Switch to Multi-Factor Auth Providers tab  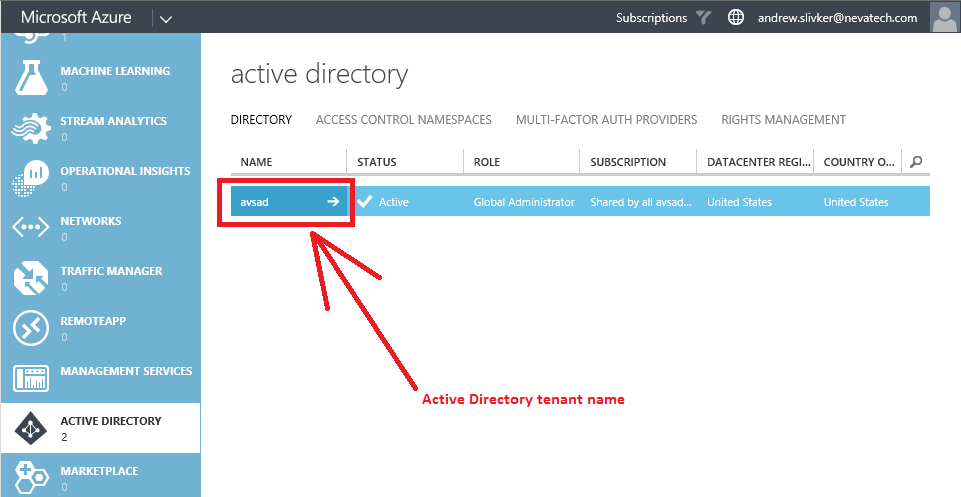(x=606, y=120)
